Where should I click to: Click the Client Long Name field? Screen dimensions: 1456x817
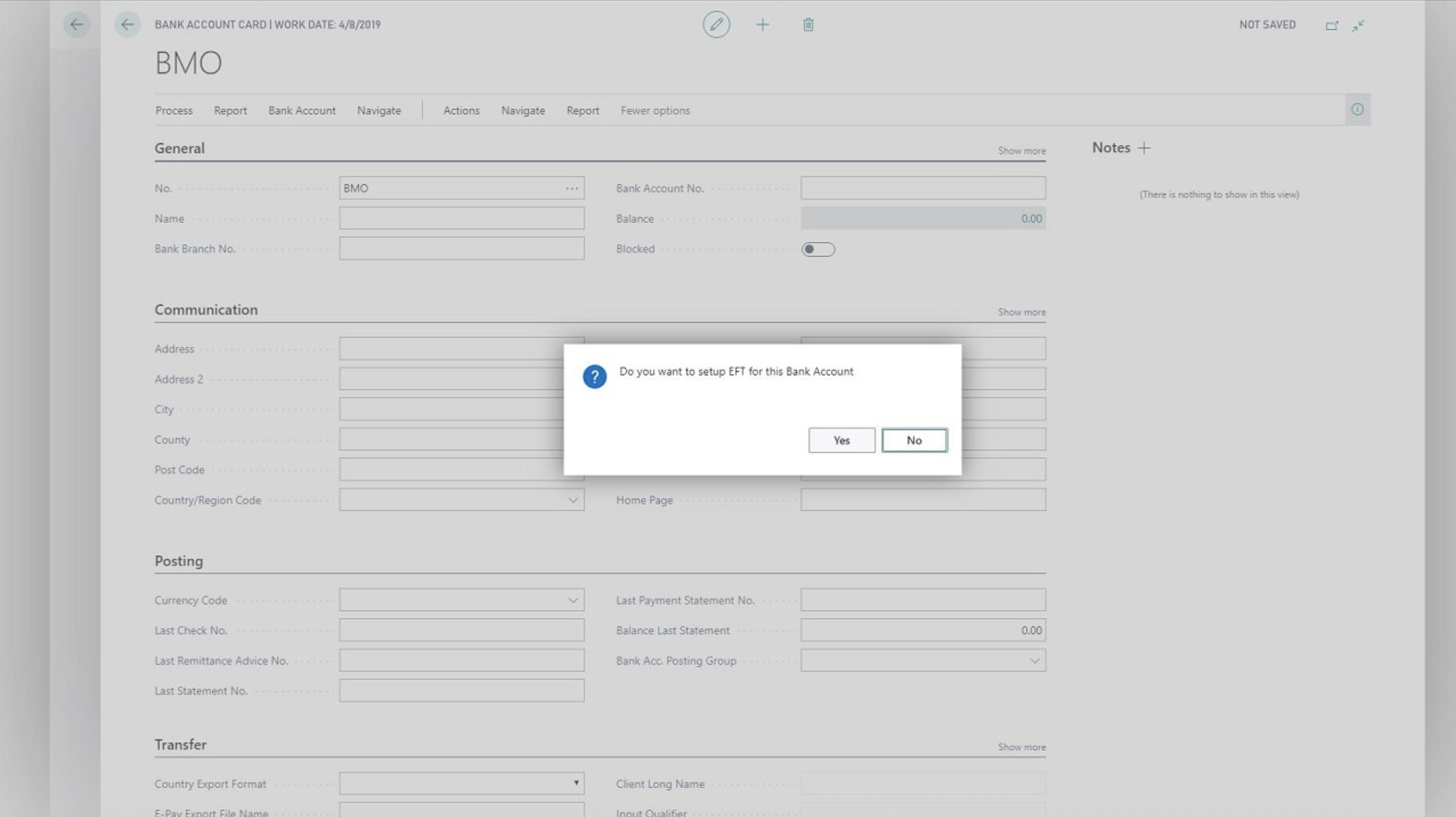pos(923,784)
